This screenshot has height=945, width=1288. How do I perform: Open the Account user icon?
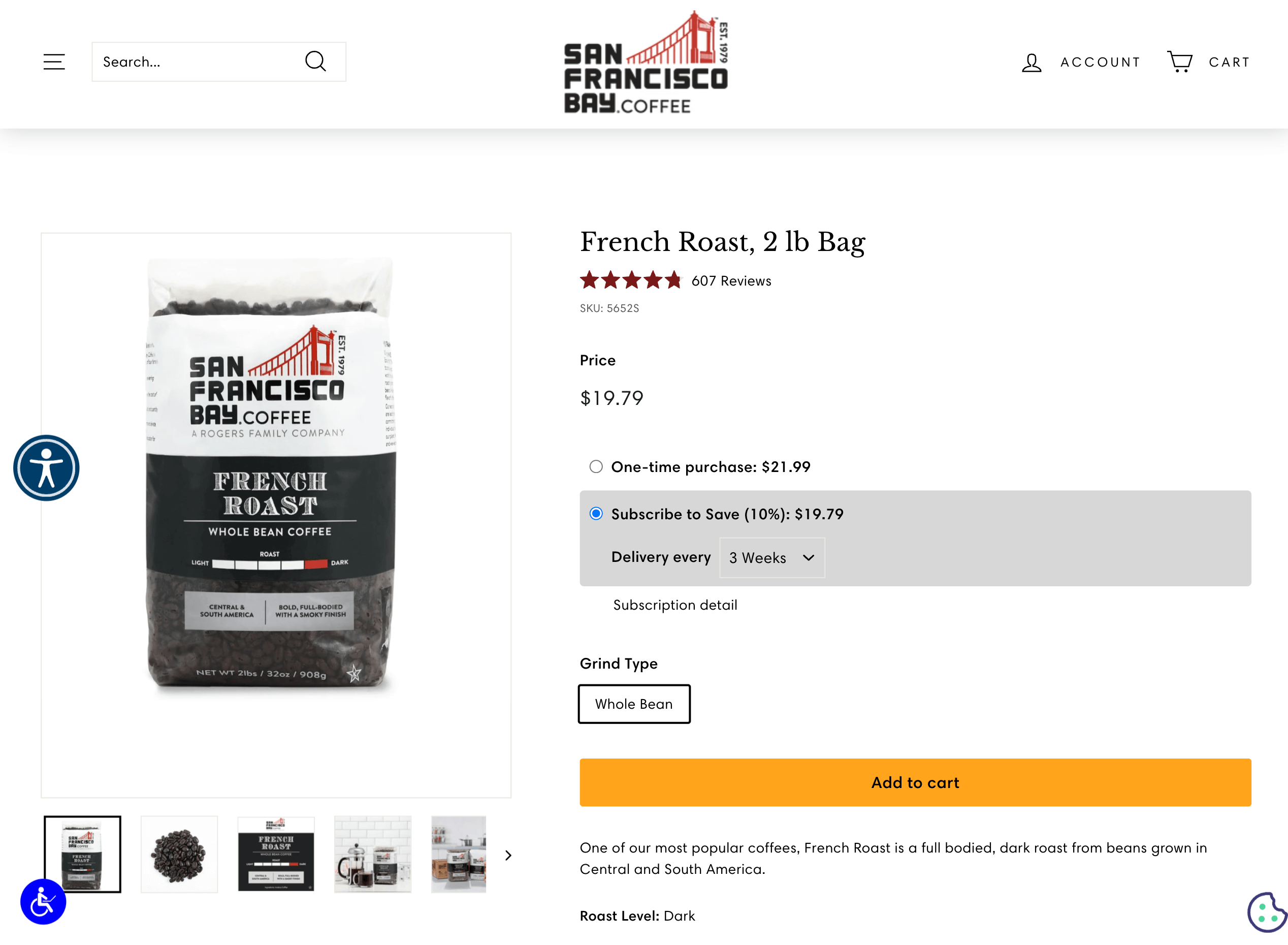point(1032,62)
